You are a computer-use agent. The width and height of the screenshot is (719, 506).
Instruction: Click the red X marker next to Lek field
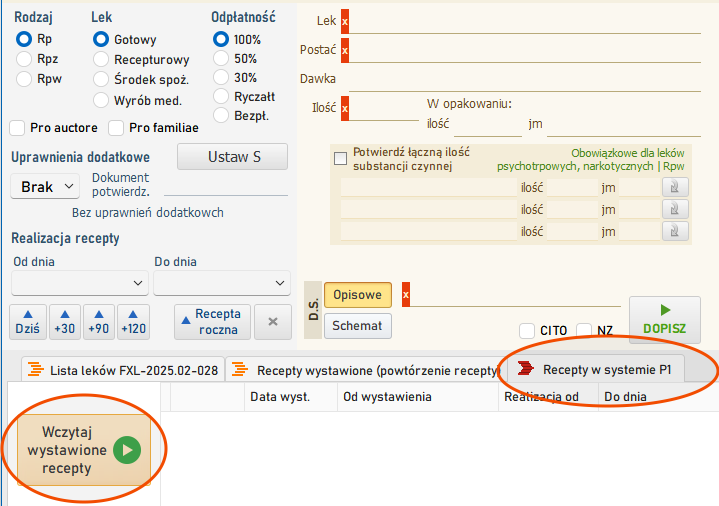pyautogui.click(x=345, y=21)
